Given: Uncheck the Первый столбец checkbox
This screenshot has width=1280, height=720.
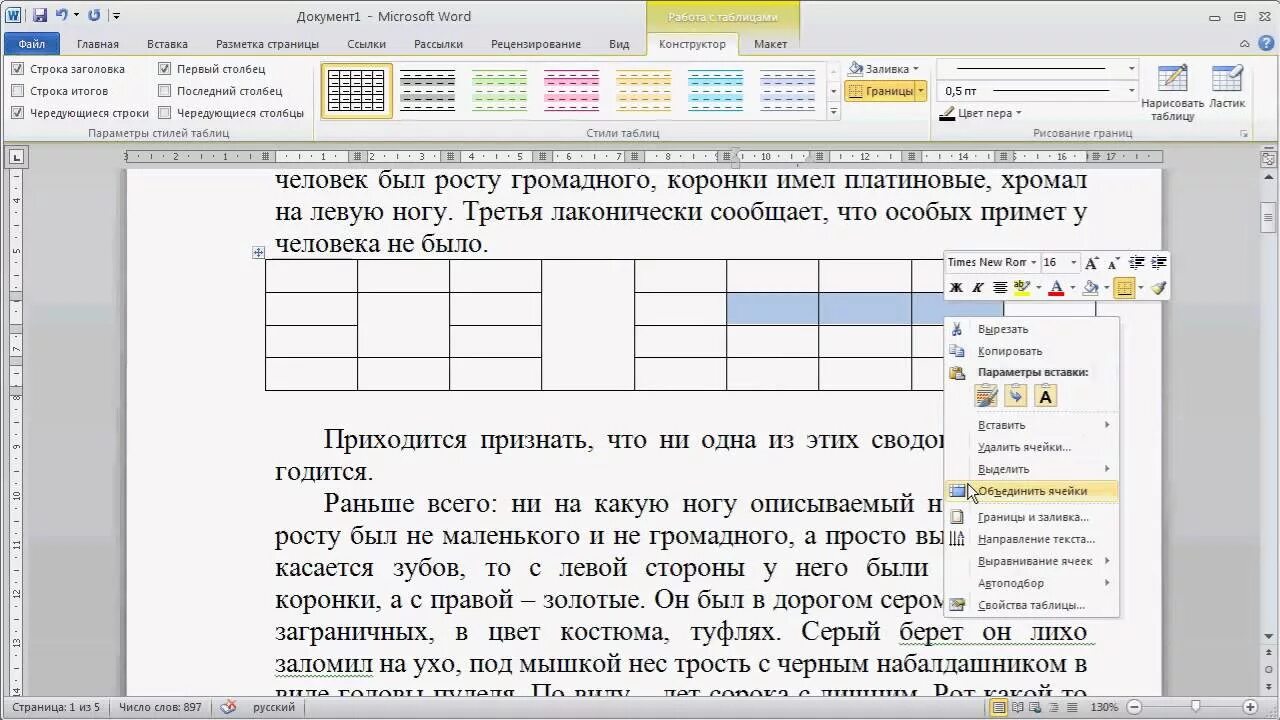Looking at the screenshot, I should [164, 69].
